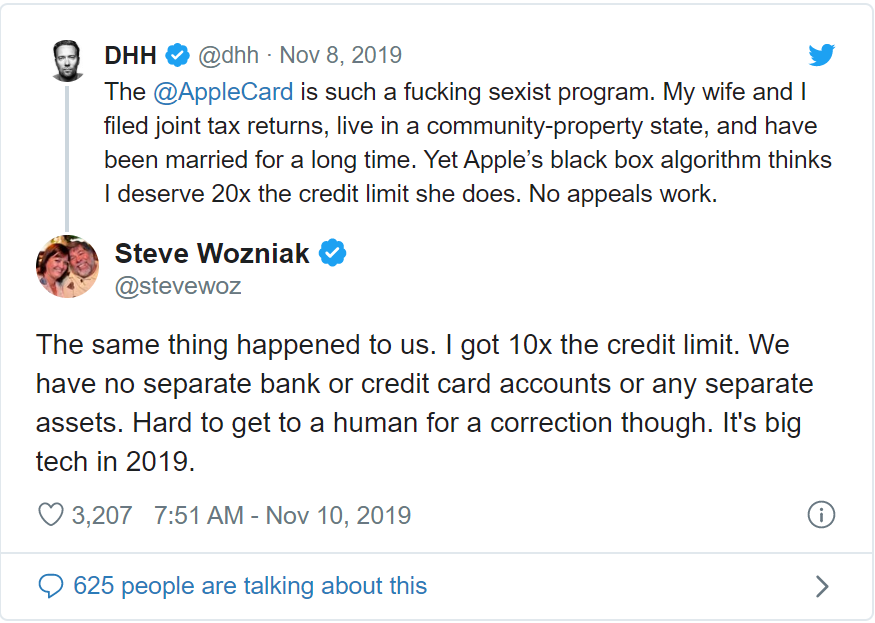Open the @dhh handle link
Viewport: 875px width, 623px height.
pos(229,55)
